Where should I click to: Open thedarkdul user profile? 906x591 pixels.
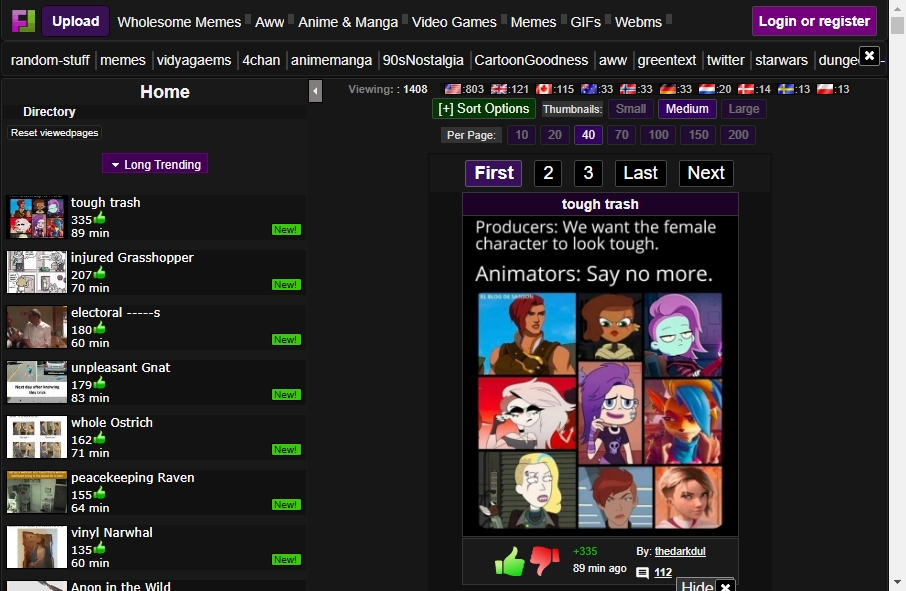click(x=680, y=551)
